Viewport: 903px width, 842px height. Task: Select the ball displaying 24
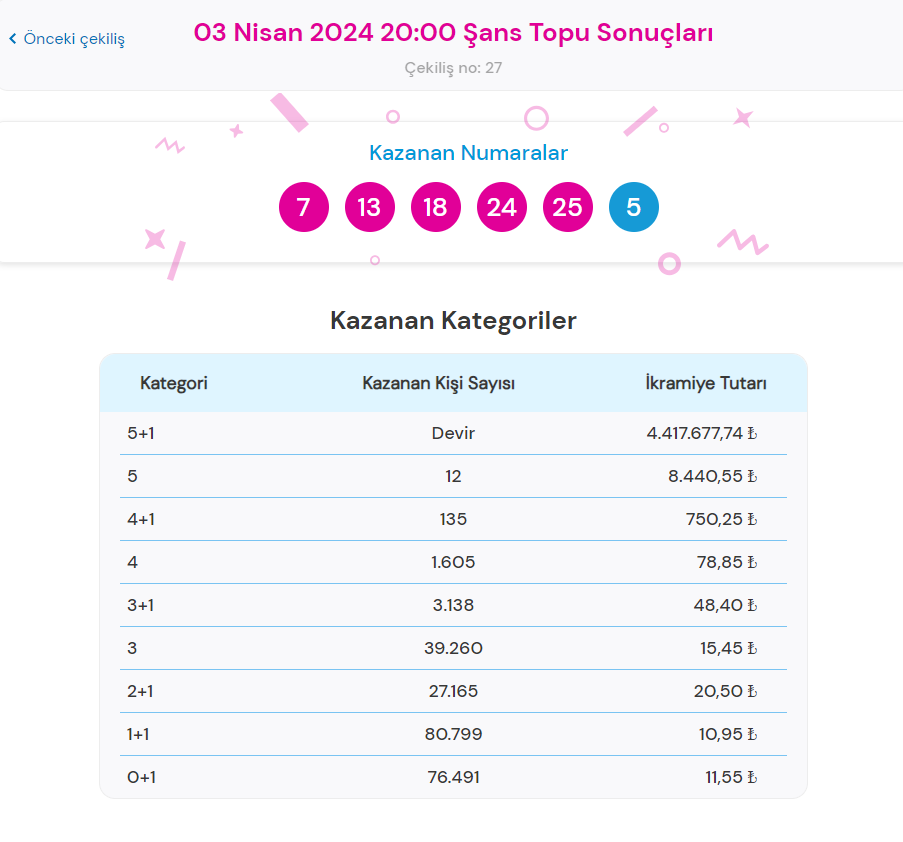click(x=501, y=207)
